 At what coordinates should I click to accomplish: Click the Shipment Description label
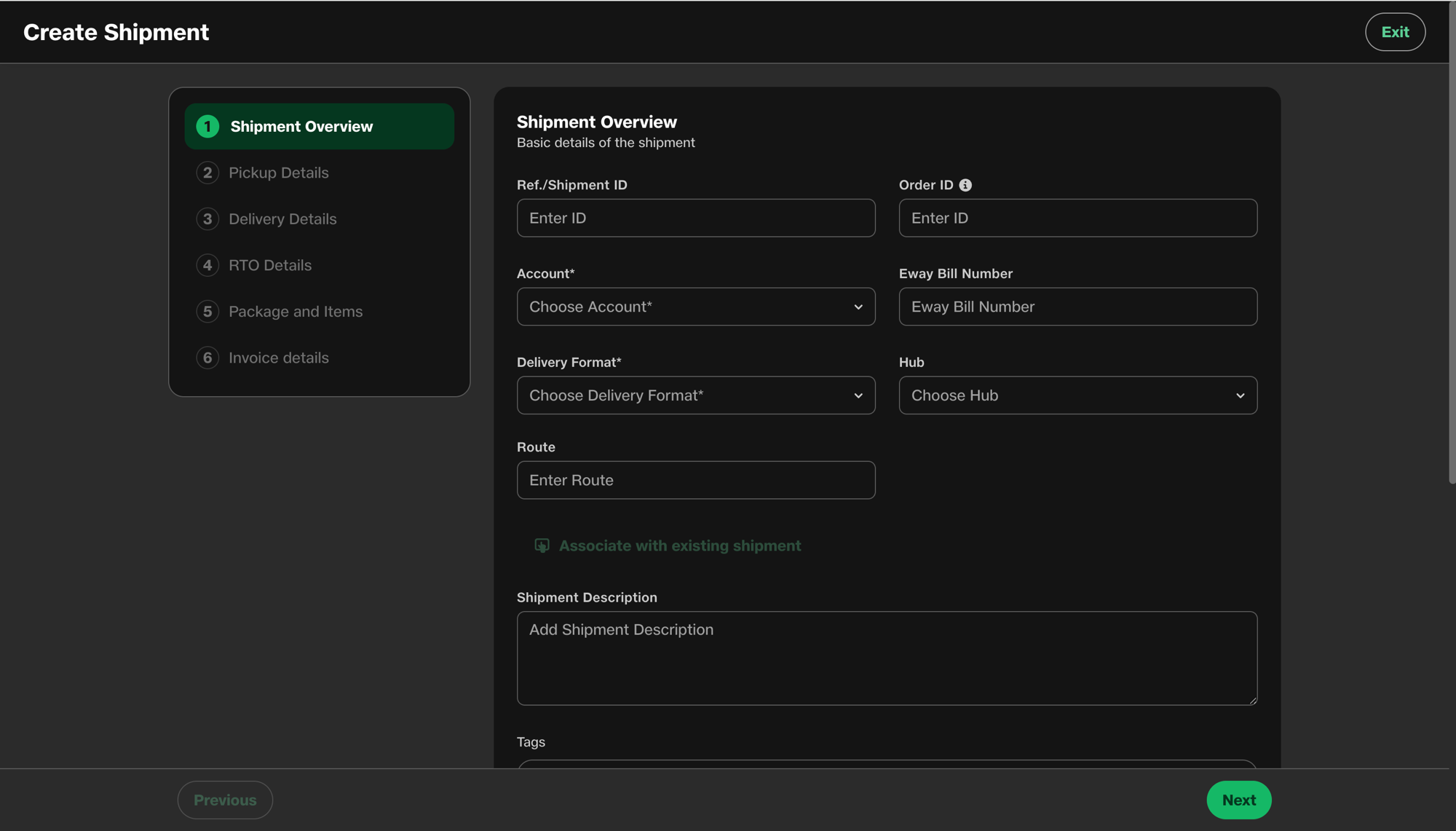tap(587, 597)
